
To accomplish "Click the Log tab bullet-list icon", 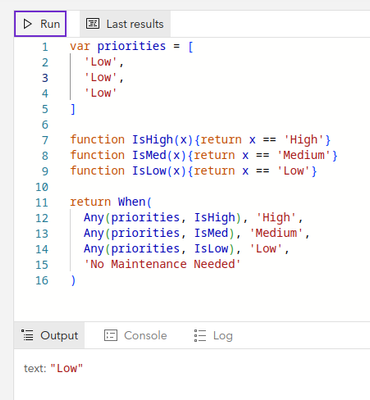I will [200, 336].
